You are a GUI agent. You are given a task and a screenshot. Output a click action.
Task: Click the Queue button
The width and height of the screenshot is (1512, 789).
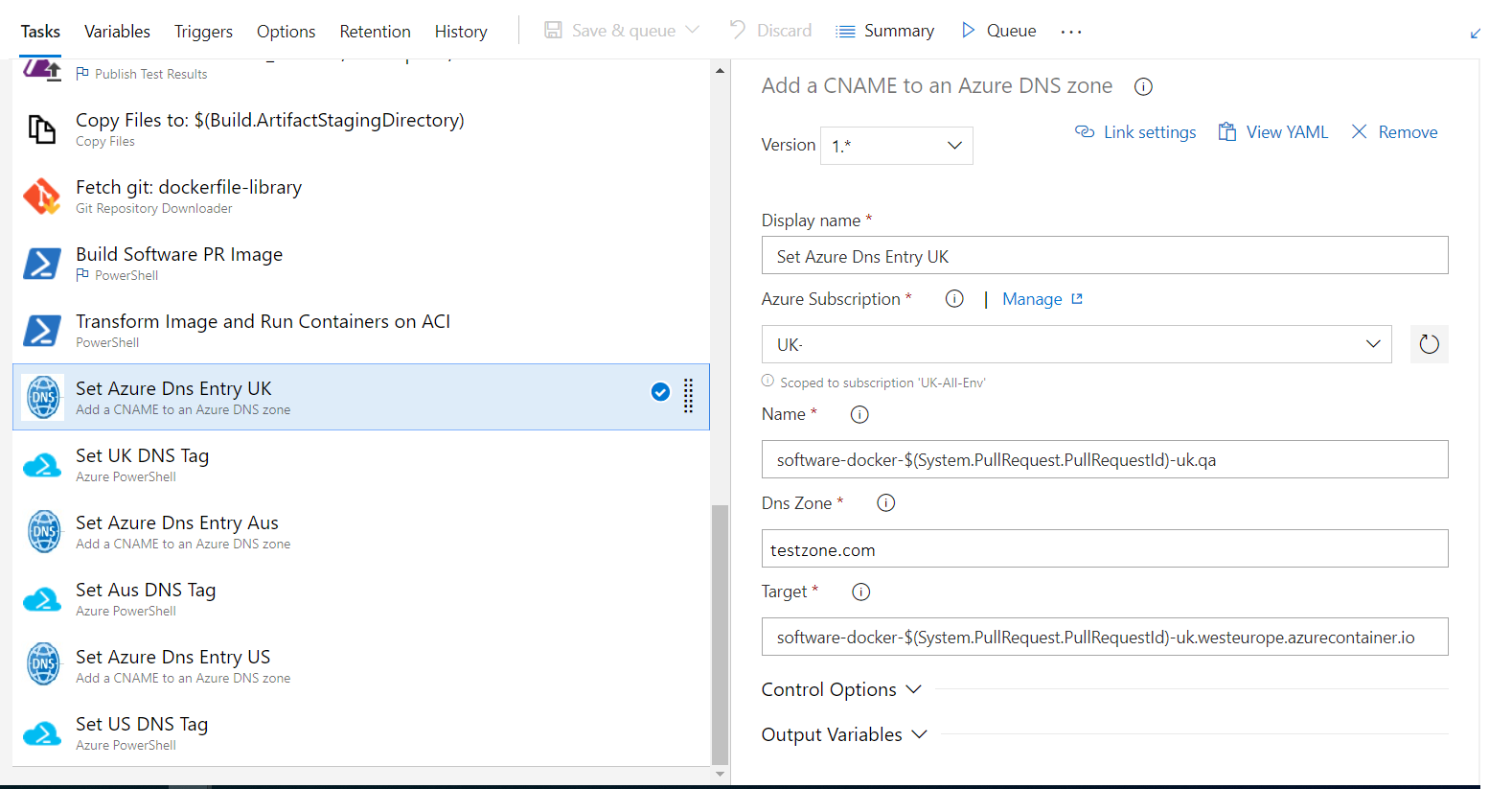pos(998,31)
